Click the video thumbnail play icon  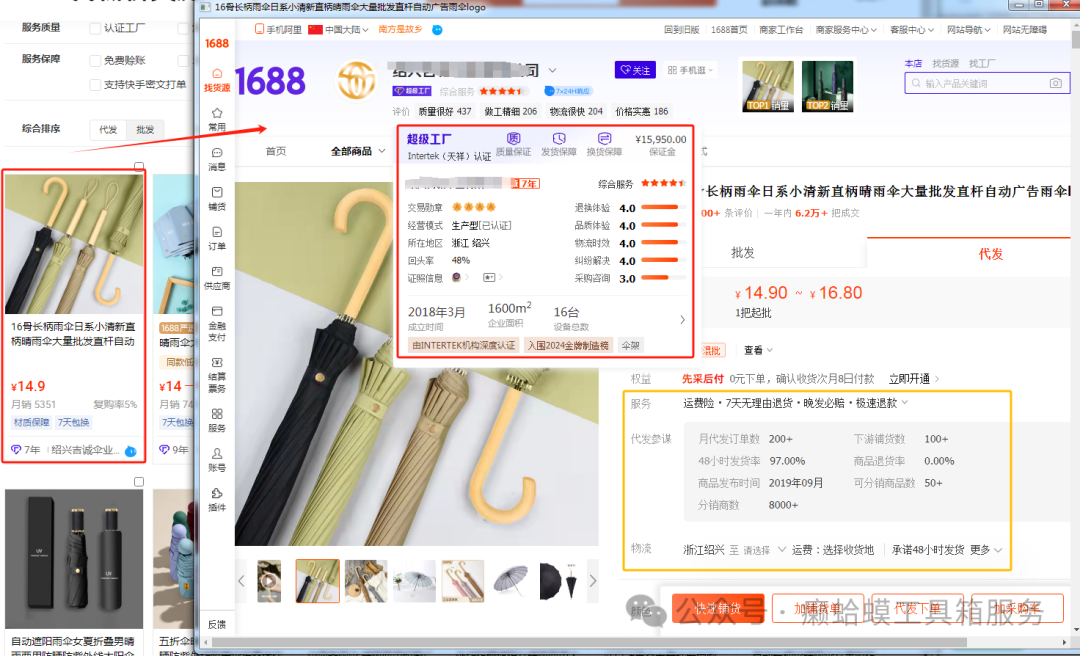coord(269,580)
